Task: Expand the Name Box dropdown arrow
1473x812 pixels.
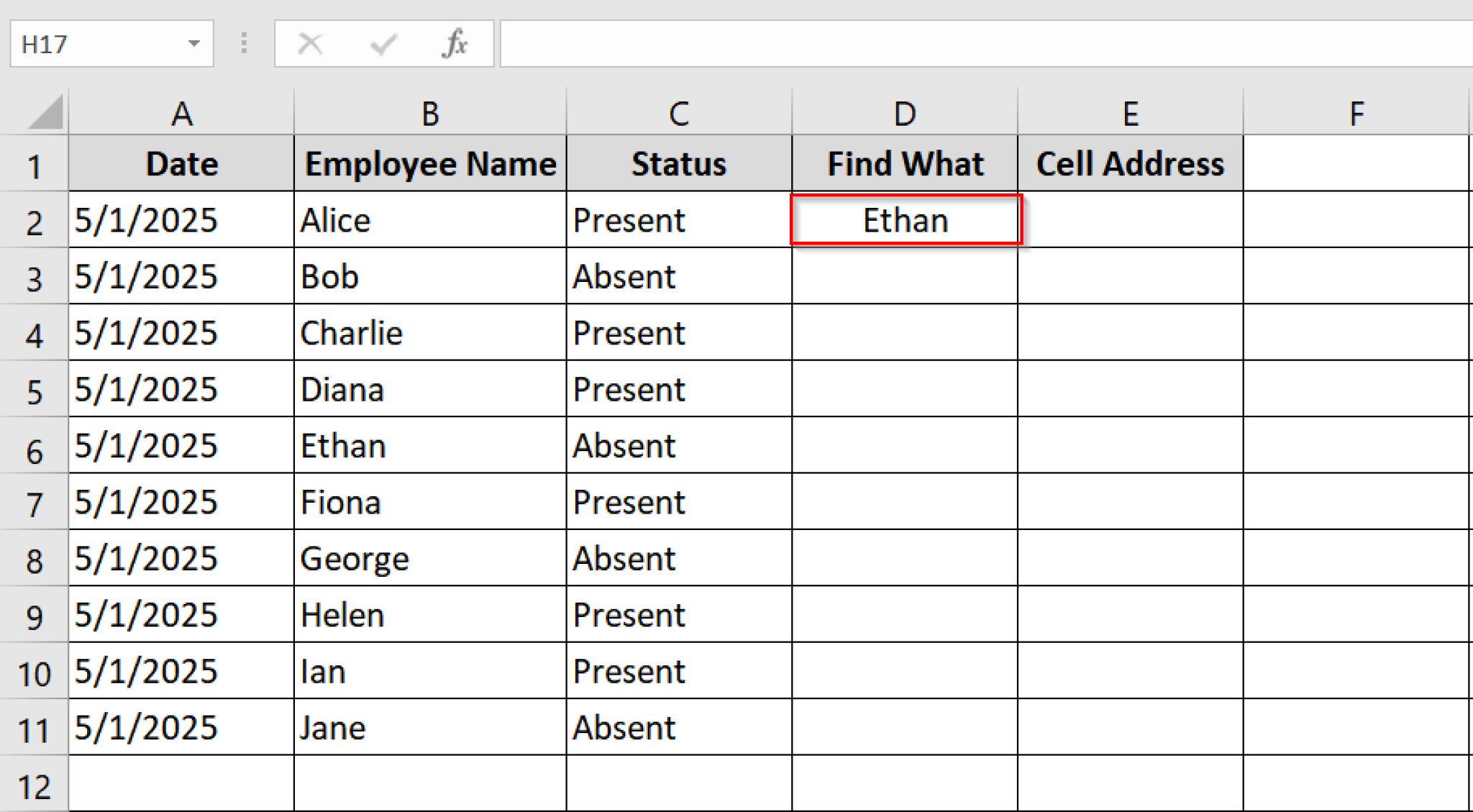Action: point(193,44)
